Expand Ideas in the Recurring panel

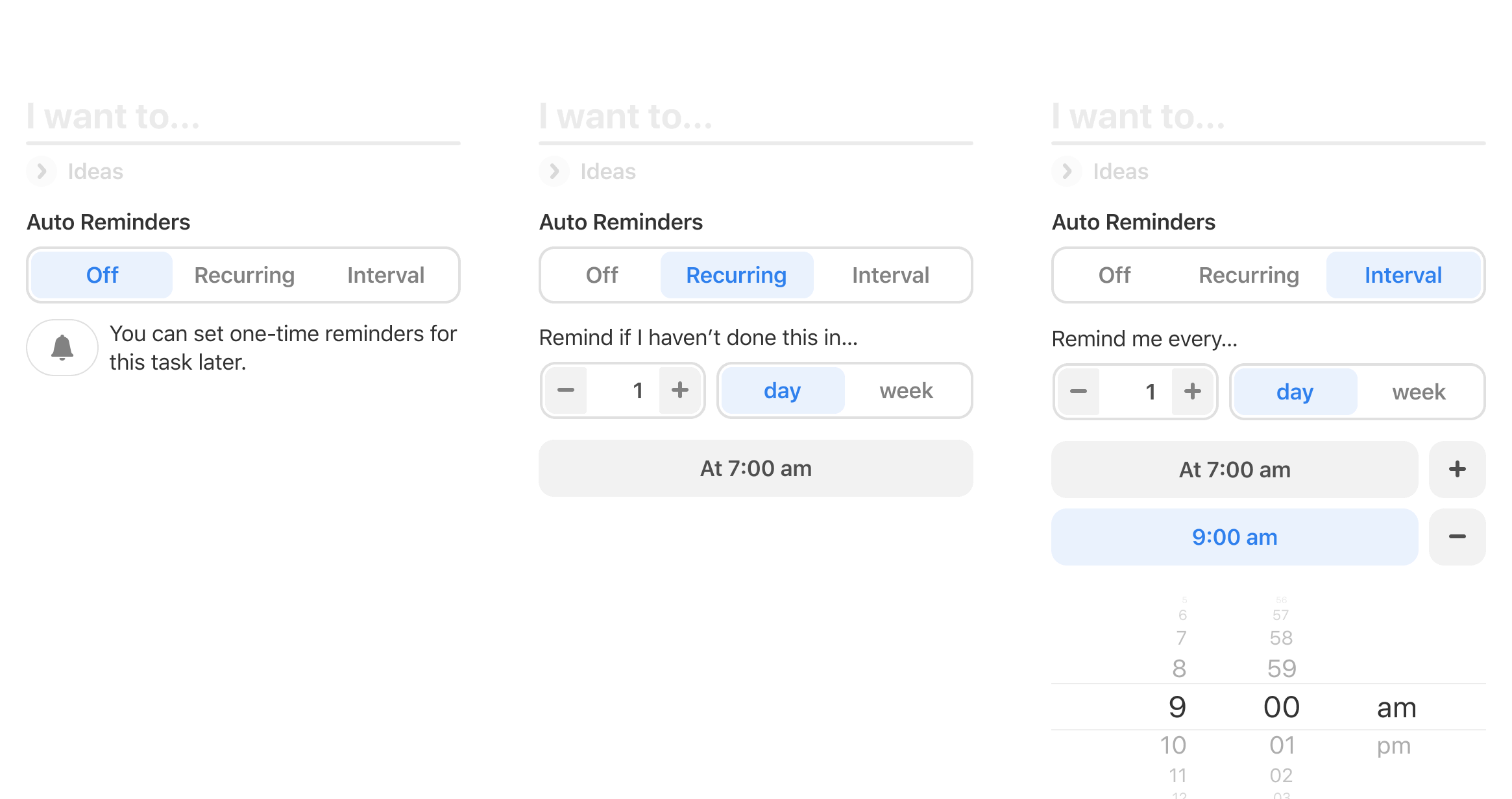click(x=554, y=171)
